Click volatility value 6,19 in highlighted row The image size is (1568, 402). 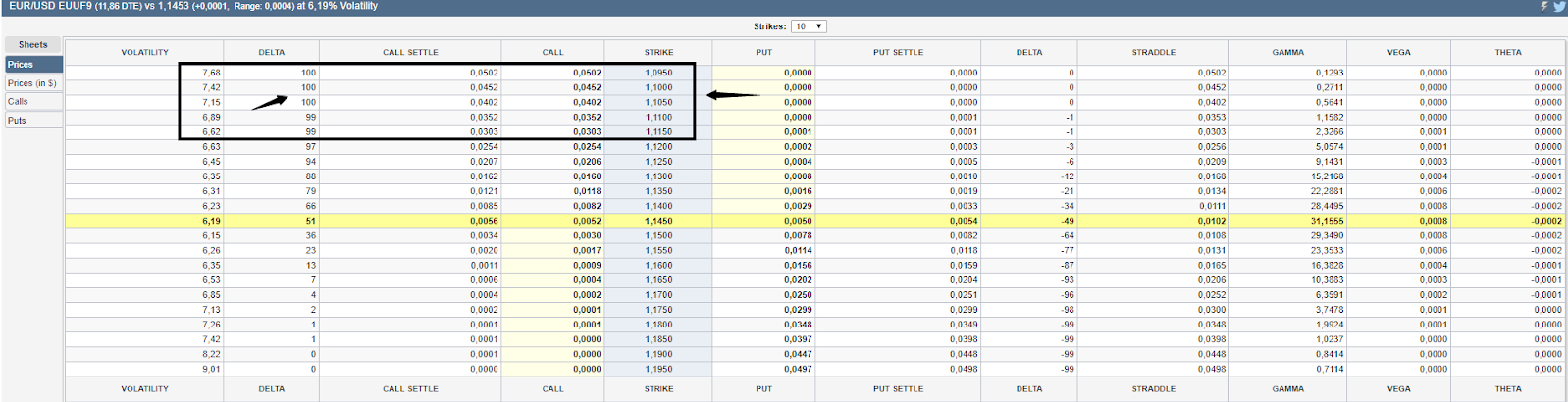[x=211, y=221]
